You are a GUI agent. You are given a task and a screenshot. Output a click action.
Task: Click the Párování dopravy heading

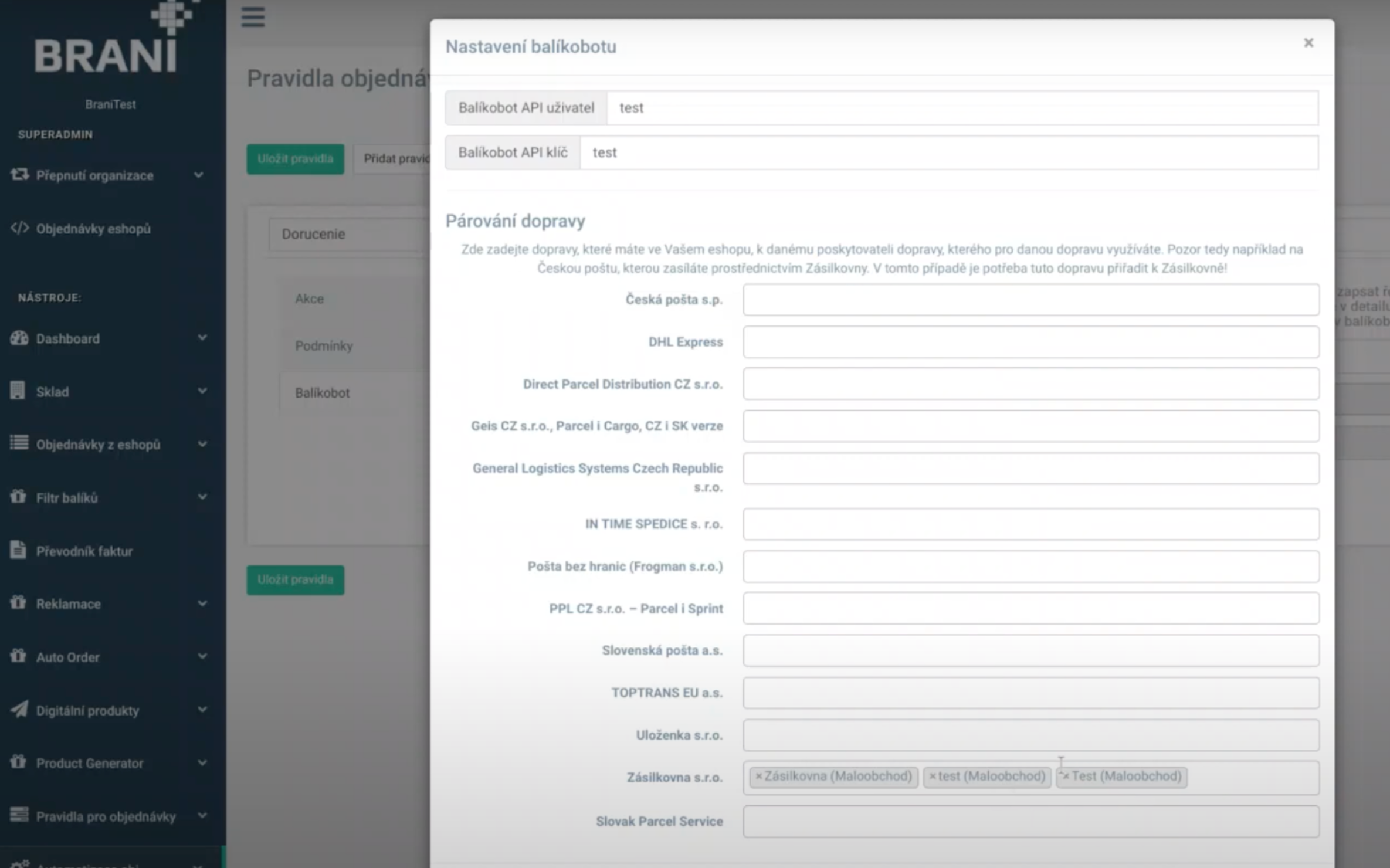coord(515,221)
